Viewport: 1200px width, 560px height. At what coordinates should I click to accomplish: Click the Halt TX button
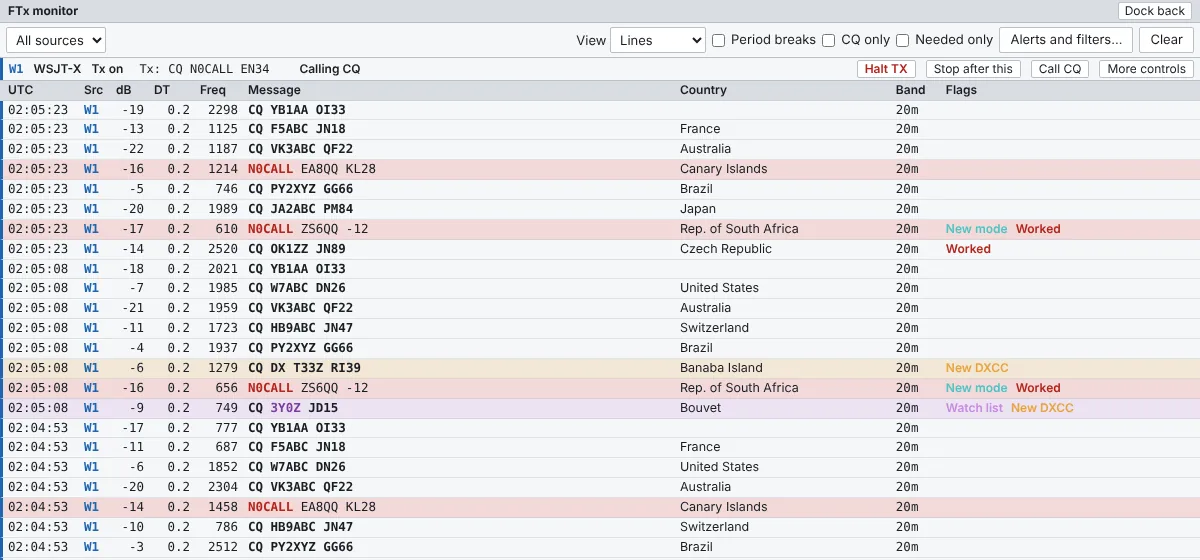[x=886, y=69]
